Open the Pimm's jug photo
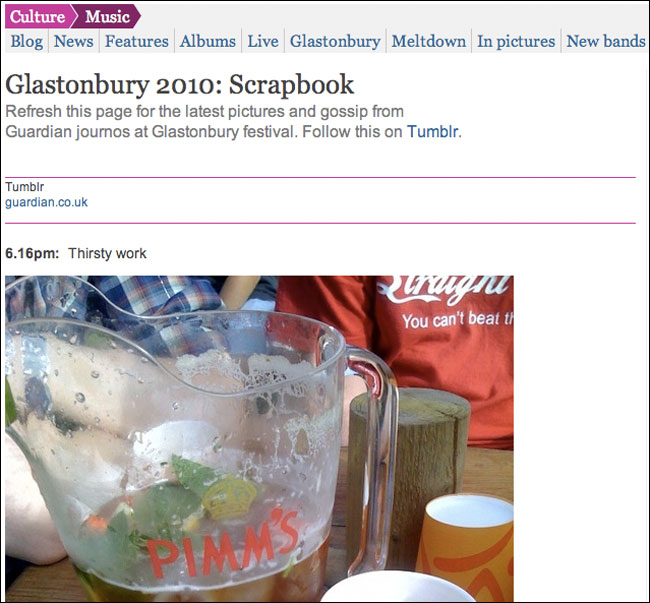This screenshot has width=650, height=603. coord(259,438)
